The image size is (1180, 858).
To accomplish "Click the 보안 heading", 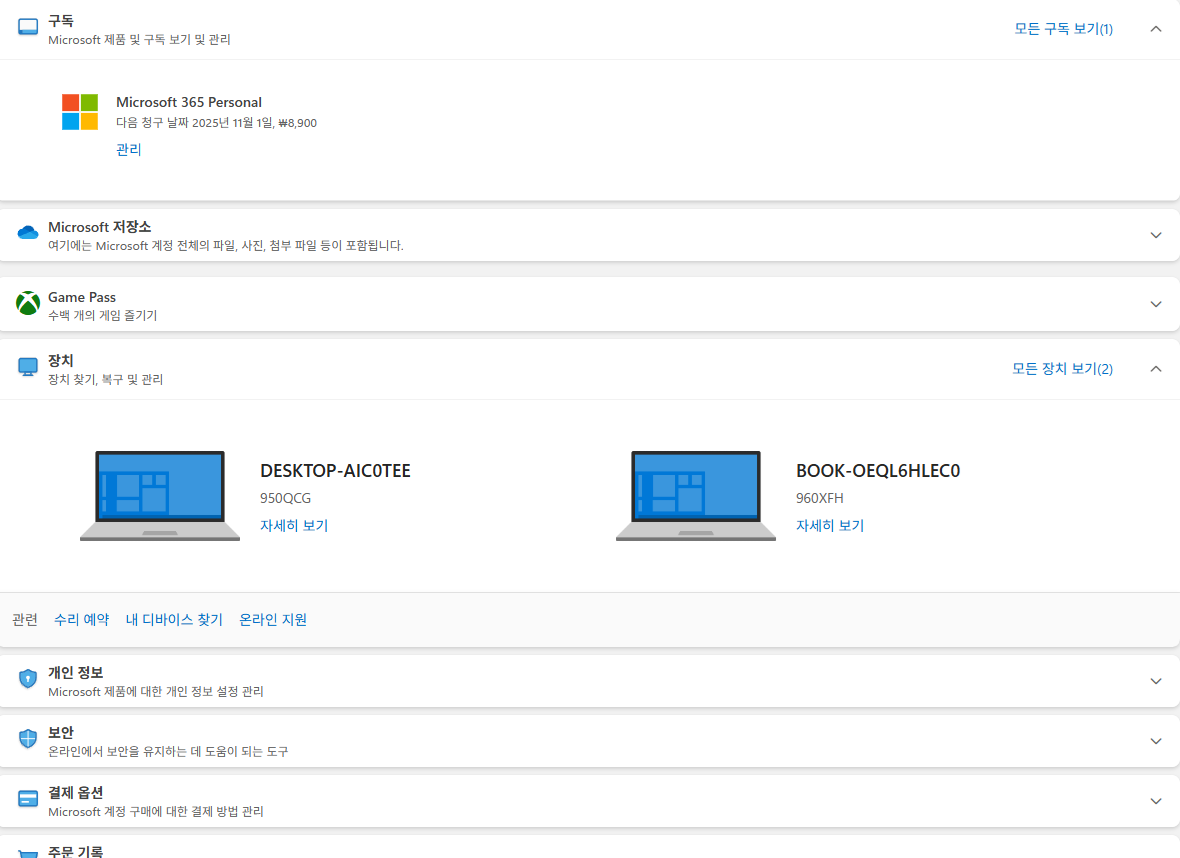I will (x=61, y=733).
